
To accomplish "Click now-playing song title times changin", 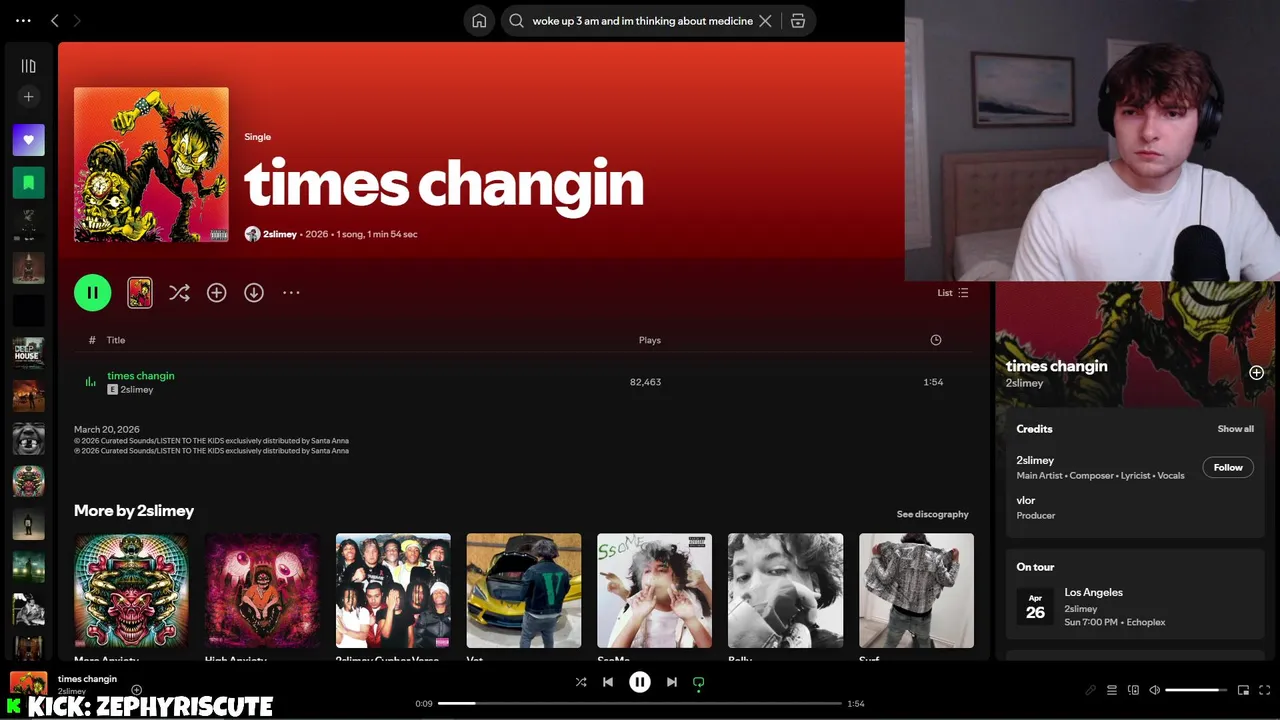I will (x=87, y=679).
